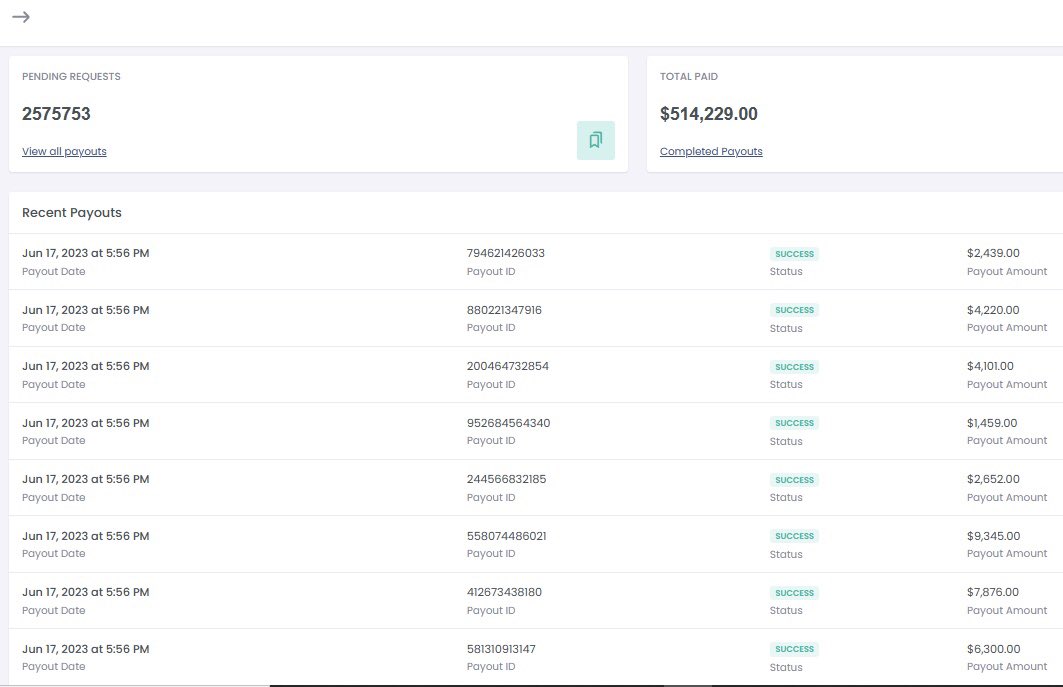Select payout ID 412673438180

(x=504, y=592)
